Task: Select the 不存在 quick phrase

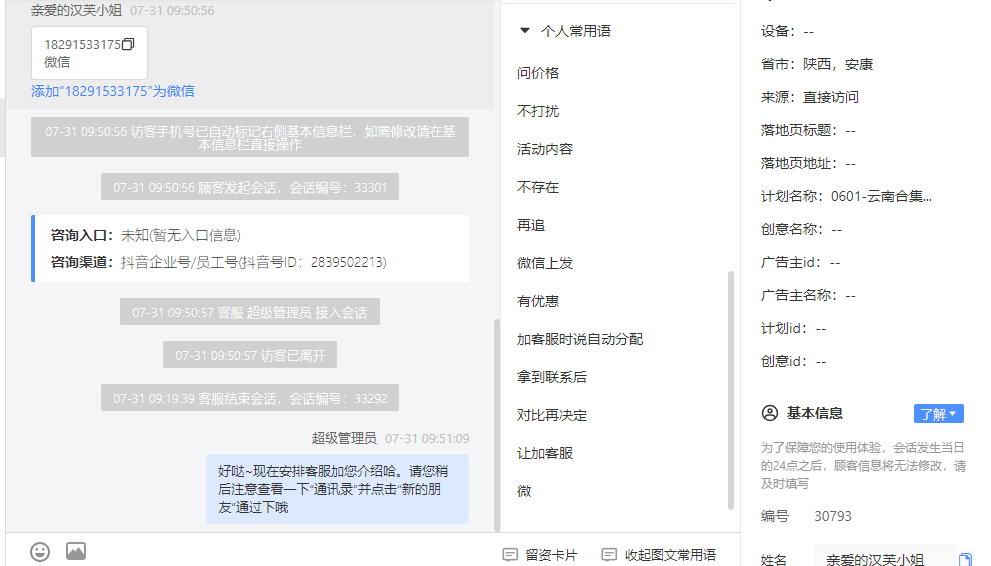Action: tap(538, 187)
